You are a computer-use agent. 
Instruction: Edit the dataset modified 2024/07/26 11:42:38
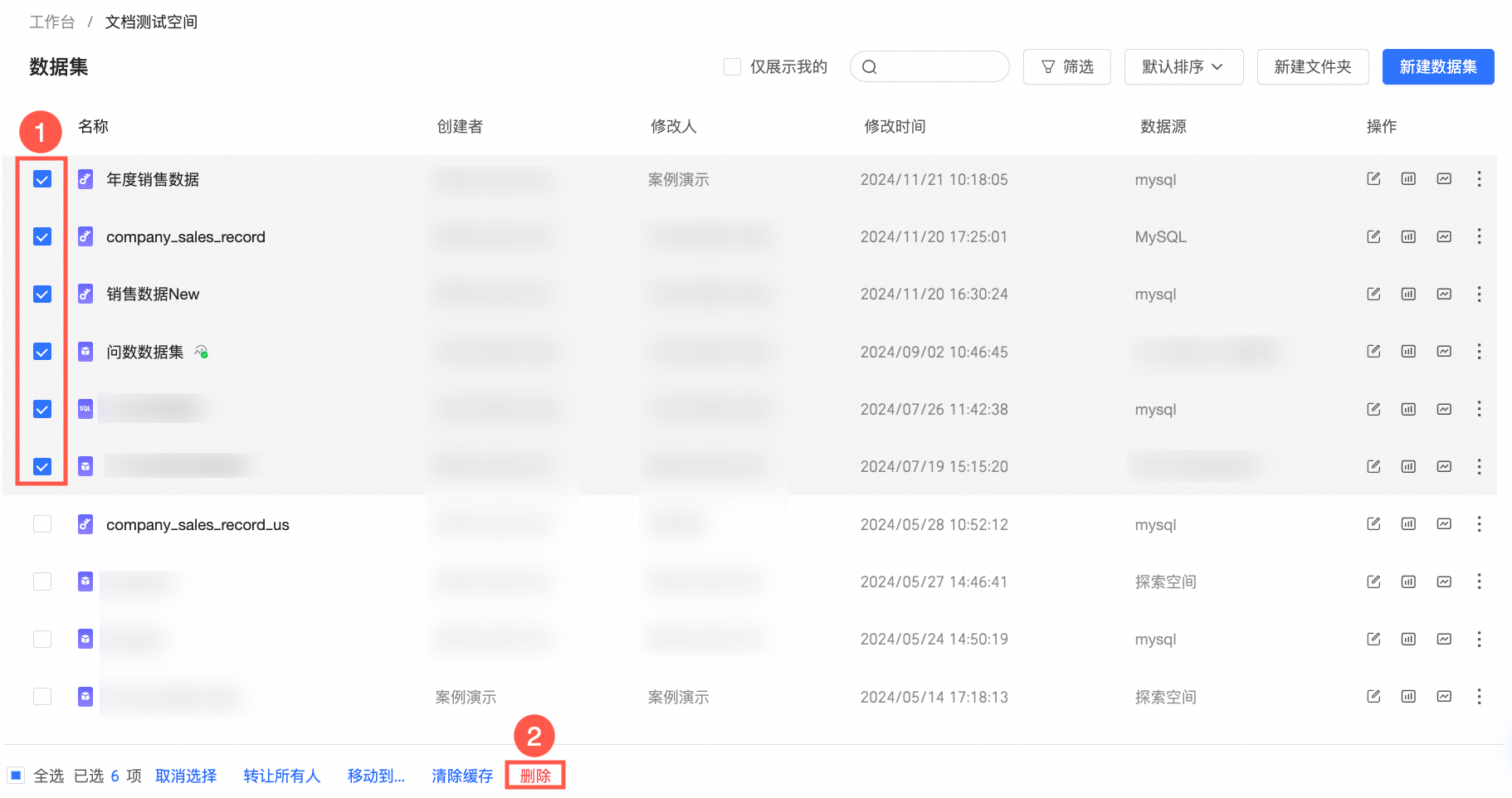pyautogui.click(x=1373, y=409)
